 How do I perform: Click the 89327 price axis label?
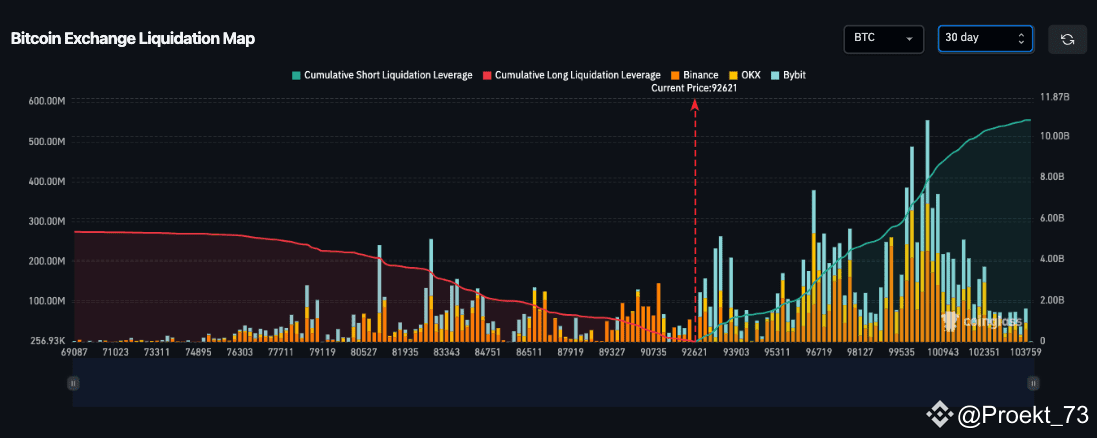[x=611, y=353]
